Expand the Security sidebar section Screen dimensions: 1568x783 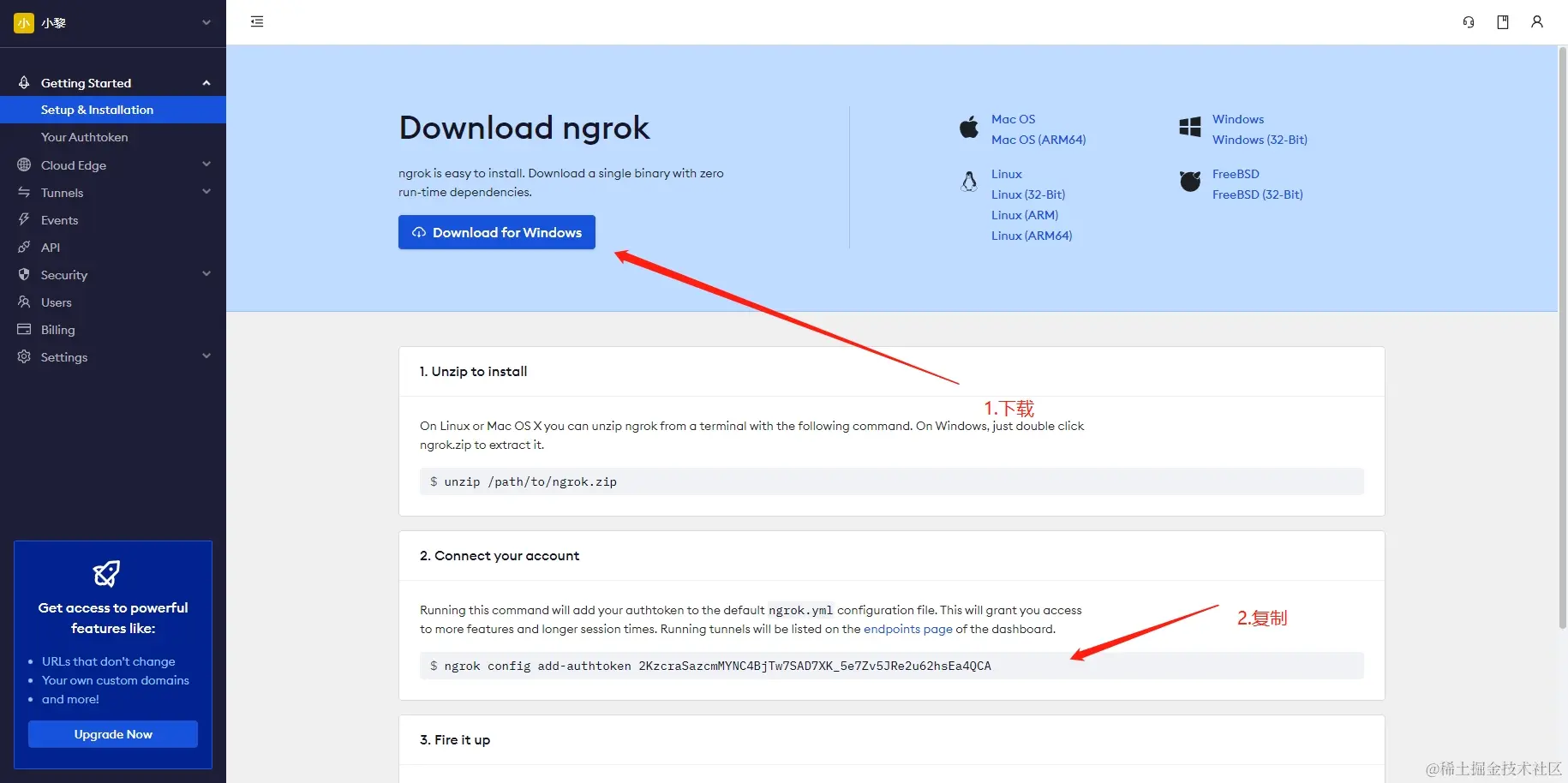[x=113, y=274]
